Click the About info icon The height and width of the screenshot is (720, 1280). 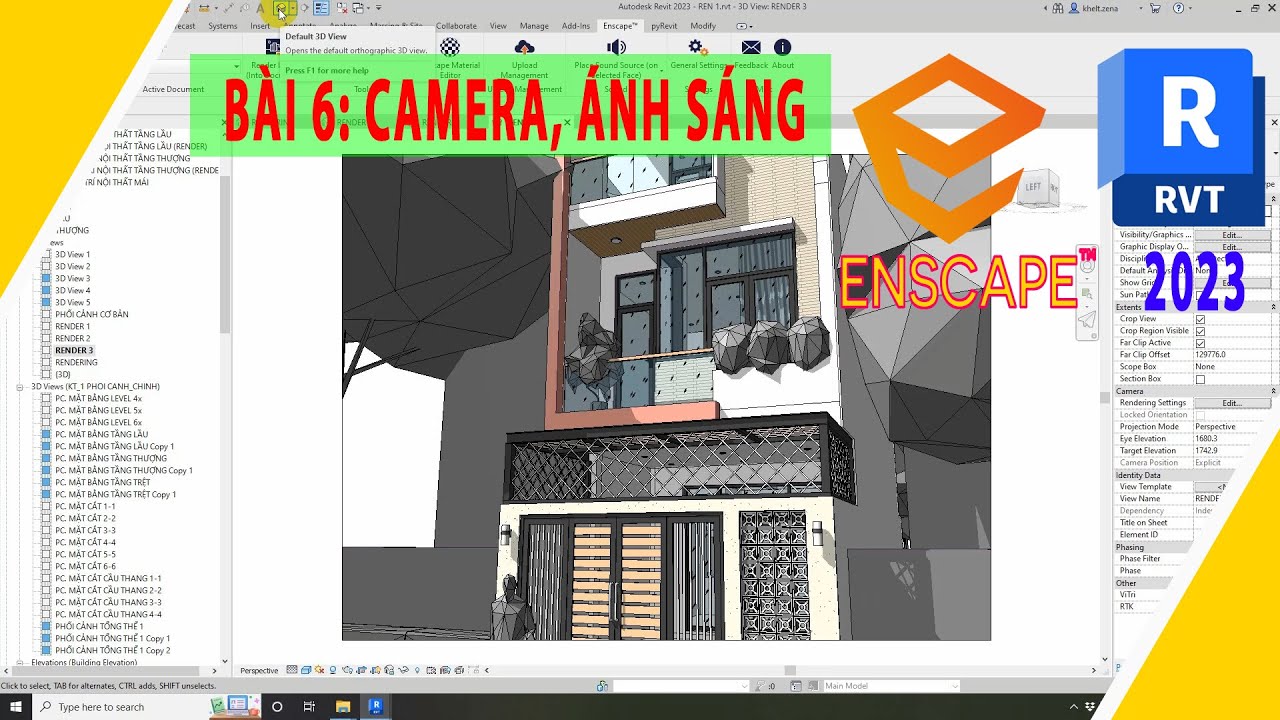pos(783,47)
